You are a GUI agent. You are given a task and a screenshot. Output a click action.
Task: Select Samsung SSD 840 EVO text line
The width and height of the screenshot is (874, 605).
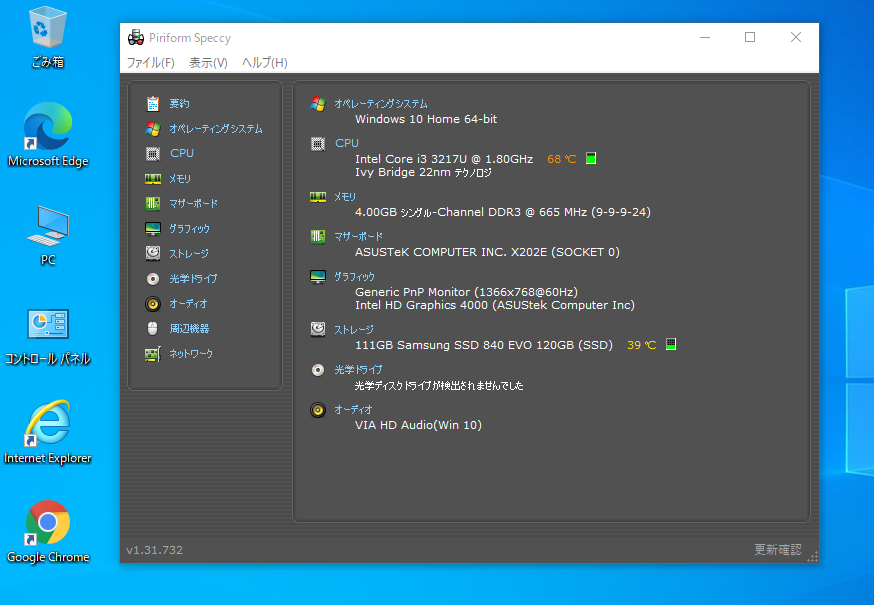coord(484,345)
